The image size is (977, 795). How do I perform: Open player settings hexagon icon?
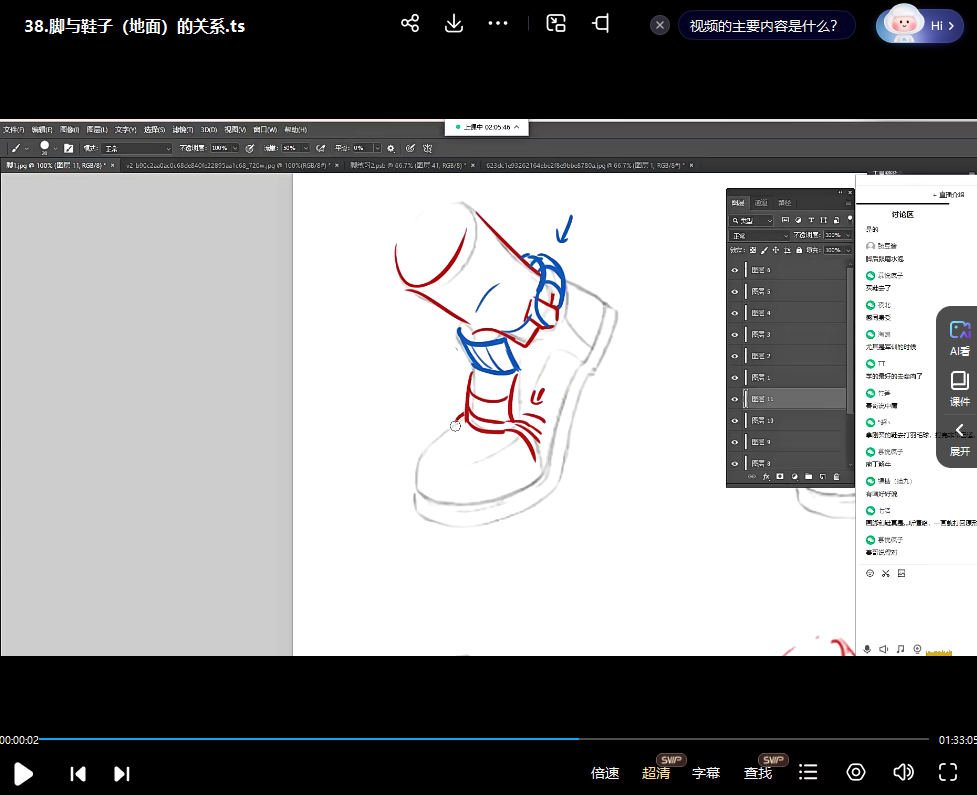click(856, 772)
